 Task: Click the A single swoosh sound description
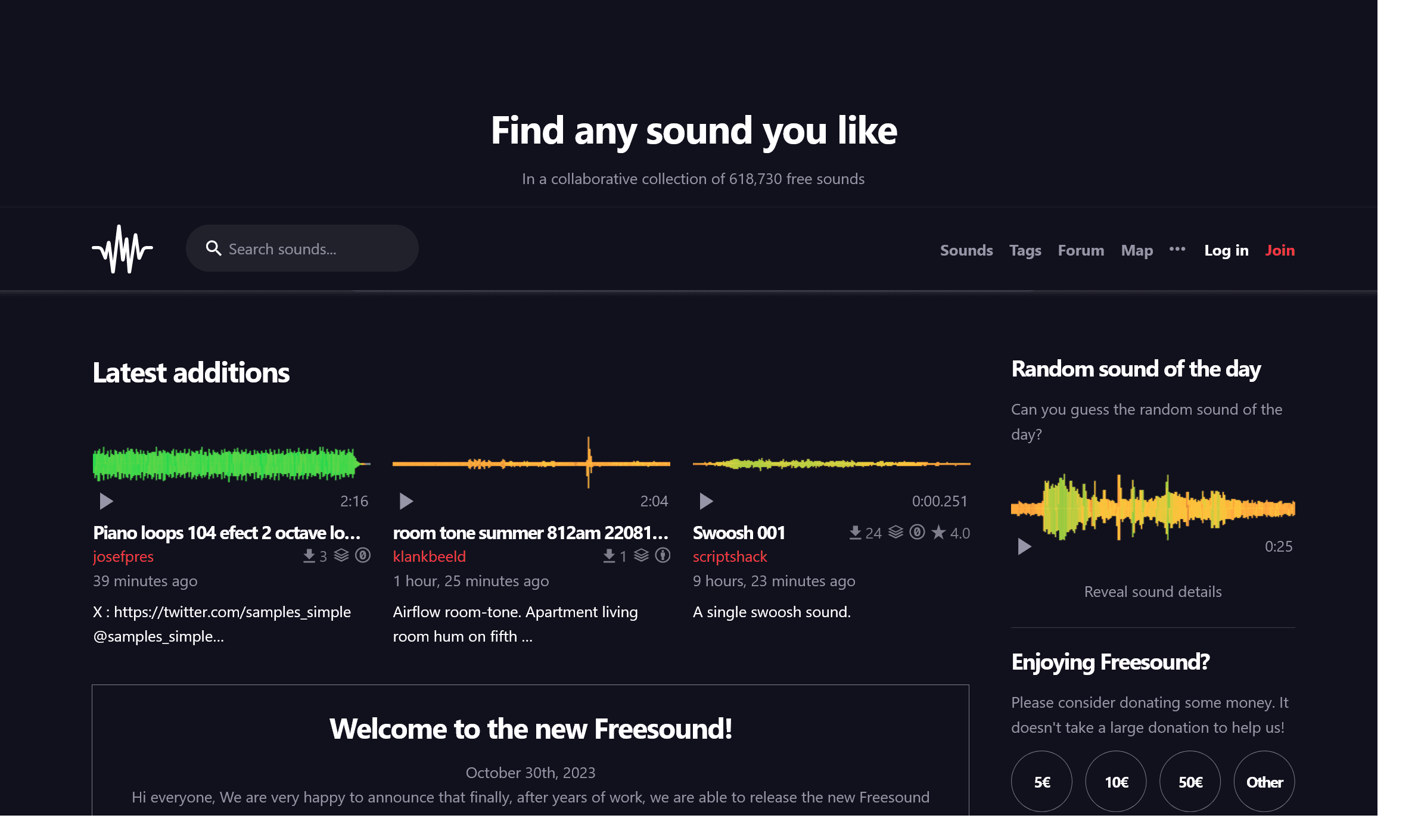[x=772, y=612]
